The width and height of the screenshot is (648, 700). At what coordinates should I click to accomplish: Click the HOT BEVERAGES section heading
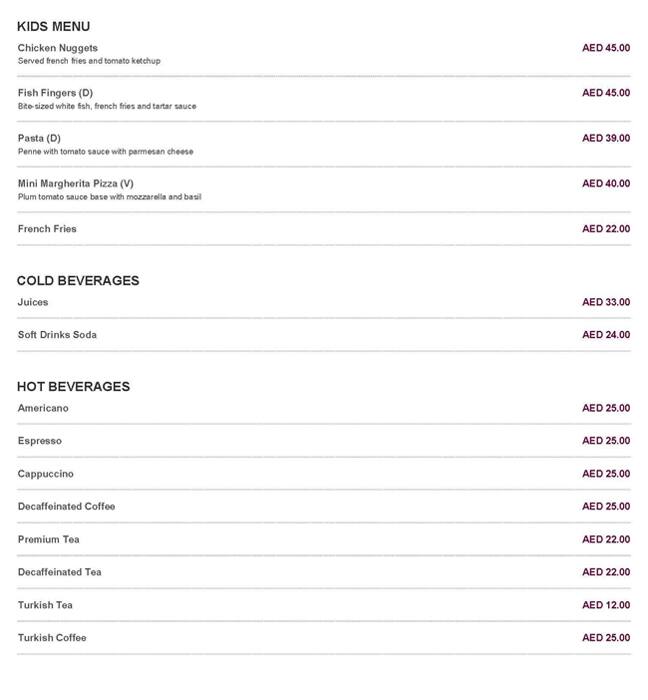point(74,386)
